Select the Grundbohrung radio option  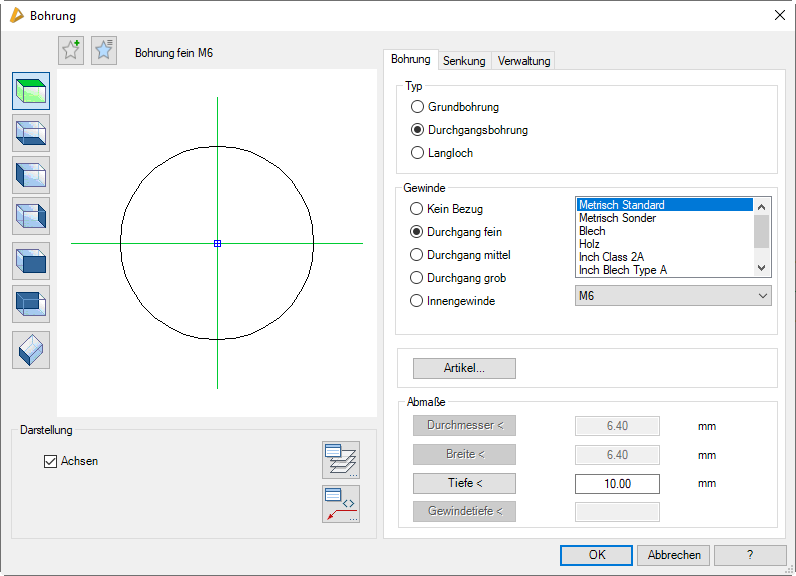coord(418,107)
